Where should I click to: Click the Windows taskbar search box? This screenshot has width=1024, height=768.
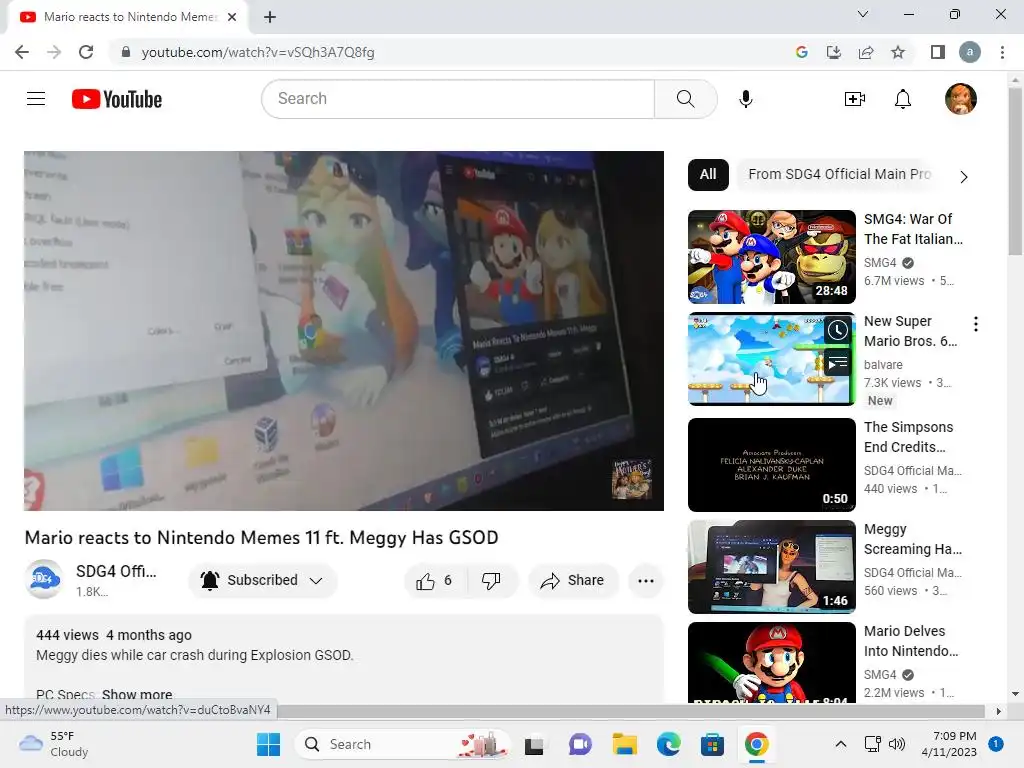tap(402, 744)
